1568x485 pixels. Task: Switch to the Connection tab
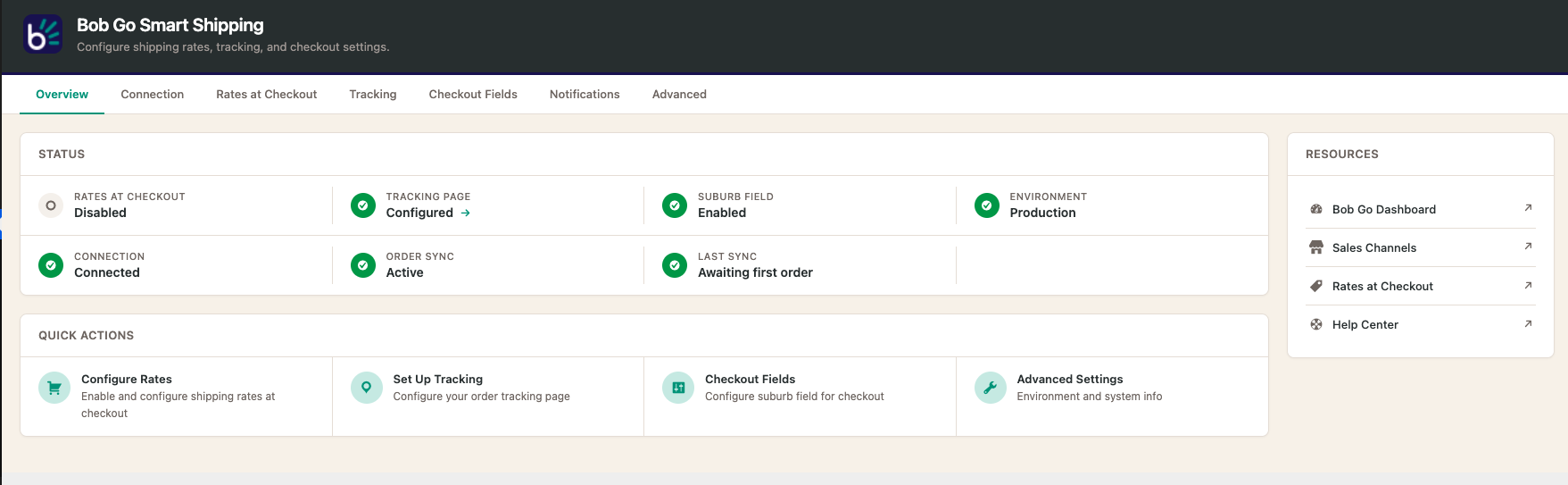click(x=153, y=94)
